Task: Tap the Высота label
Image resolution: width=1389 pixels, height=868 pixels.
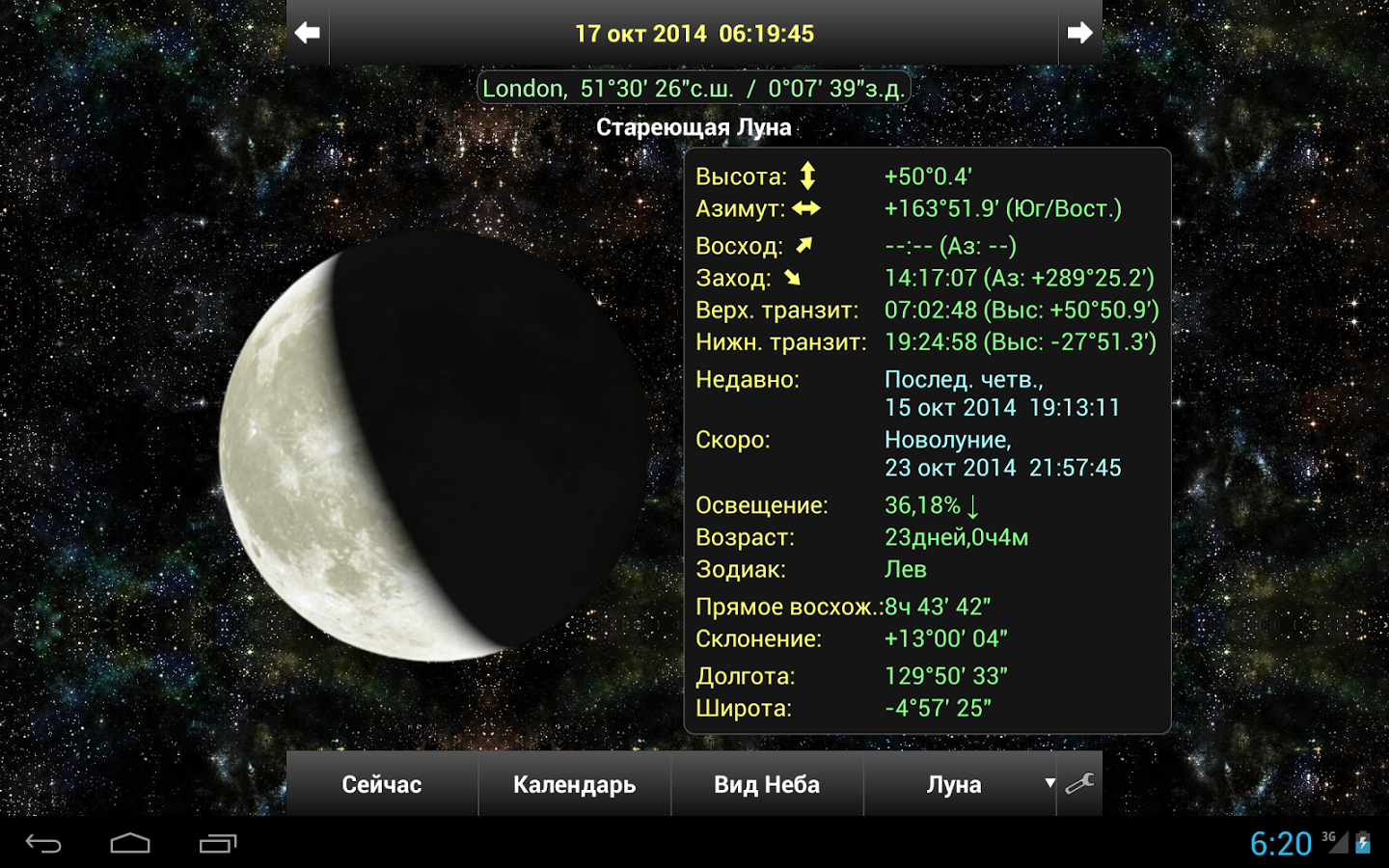Action: point(741,176)
